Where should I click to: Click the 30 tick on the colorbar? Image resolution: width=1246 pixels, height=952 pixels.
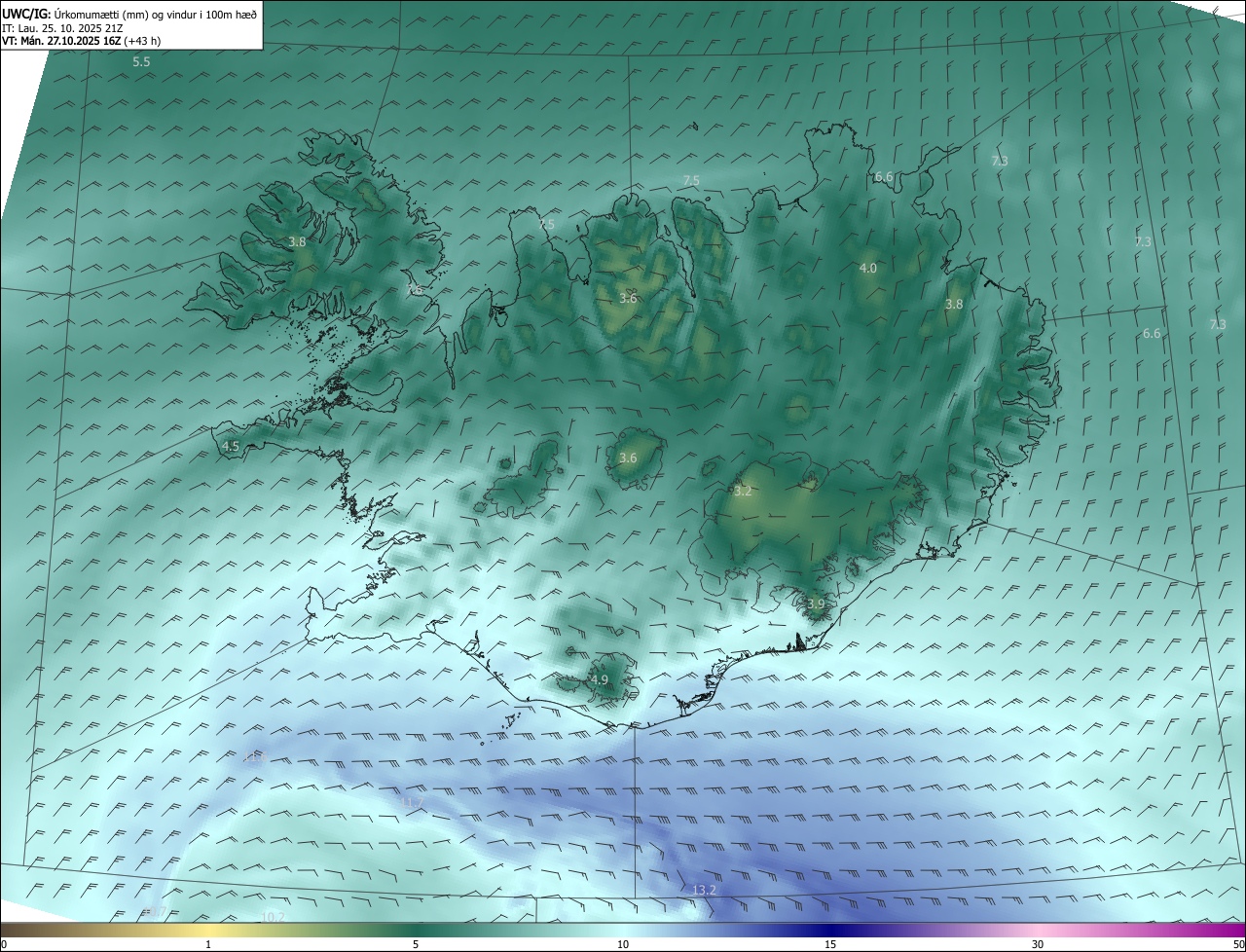tap(1038, 945)
